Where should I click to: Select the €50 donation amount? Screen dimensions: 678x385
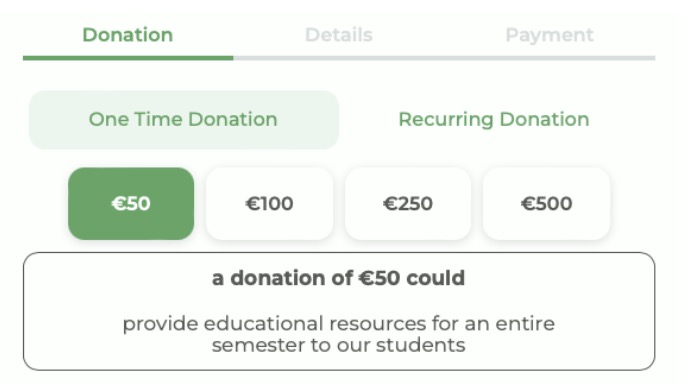coord(131,204)
